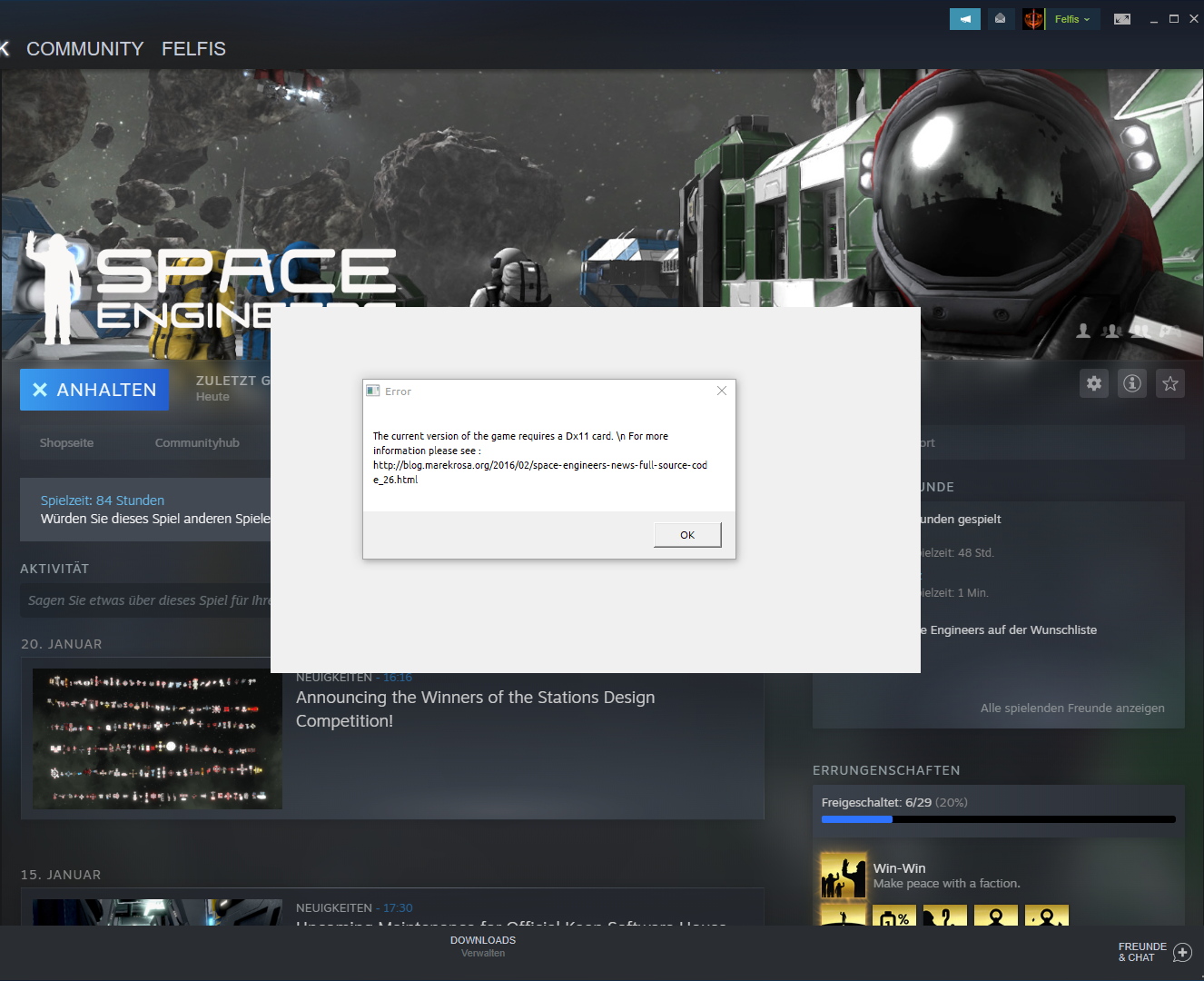This screenshot has height=981, width=1204.
Task: Click Alle spielenden Freunde anzeigen link
Action: click(1071, 708)
